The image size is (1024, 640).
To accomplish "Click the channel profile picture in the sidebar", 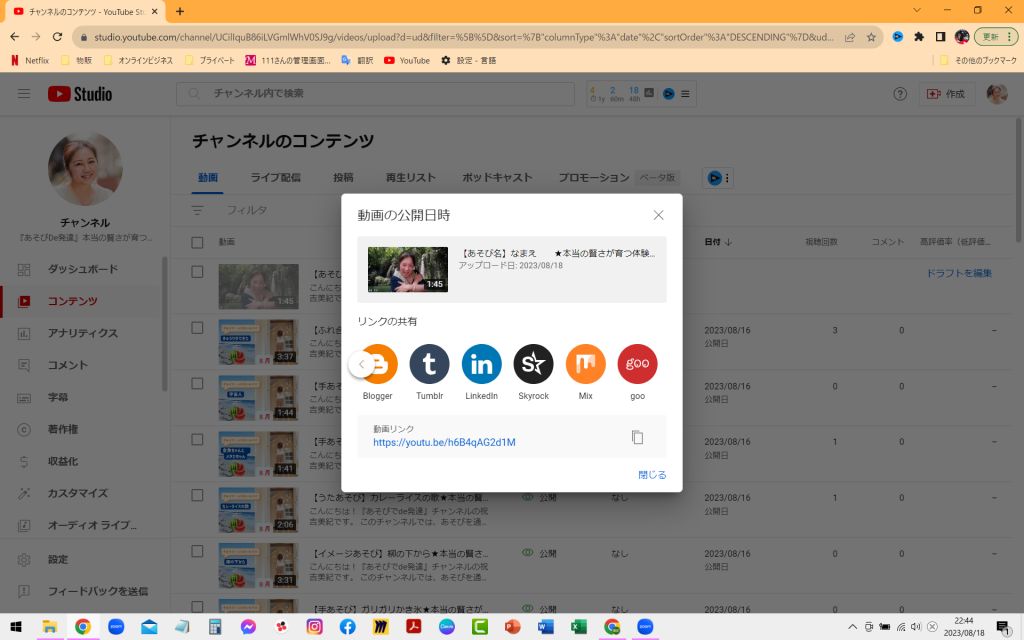I will pyautogui.click(x=85, y=169).
